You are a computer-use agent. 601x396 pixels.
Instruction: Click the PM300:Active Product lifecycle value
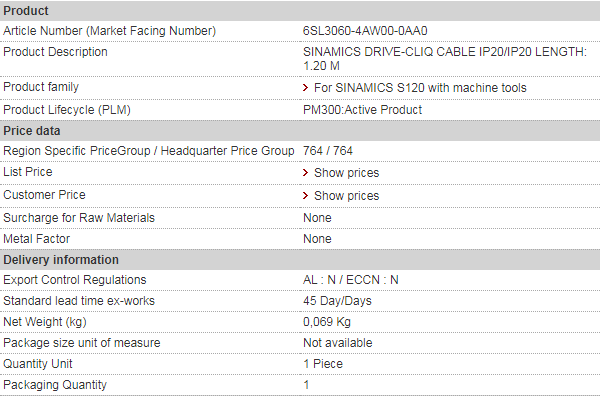pyautogui.click(x=362, y=110)
